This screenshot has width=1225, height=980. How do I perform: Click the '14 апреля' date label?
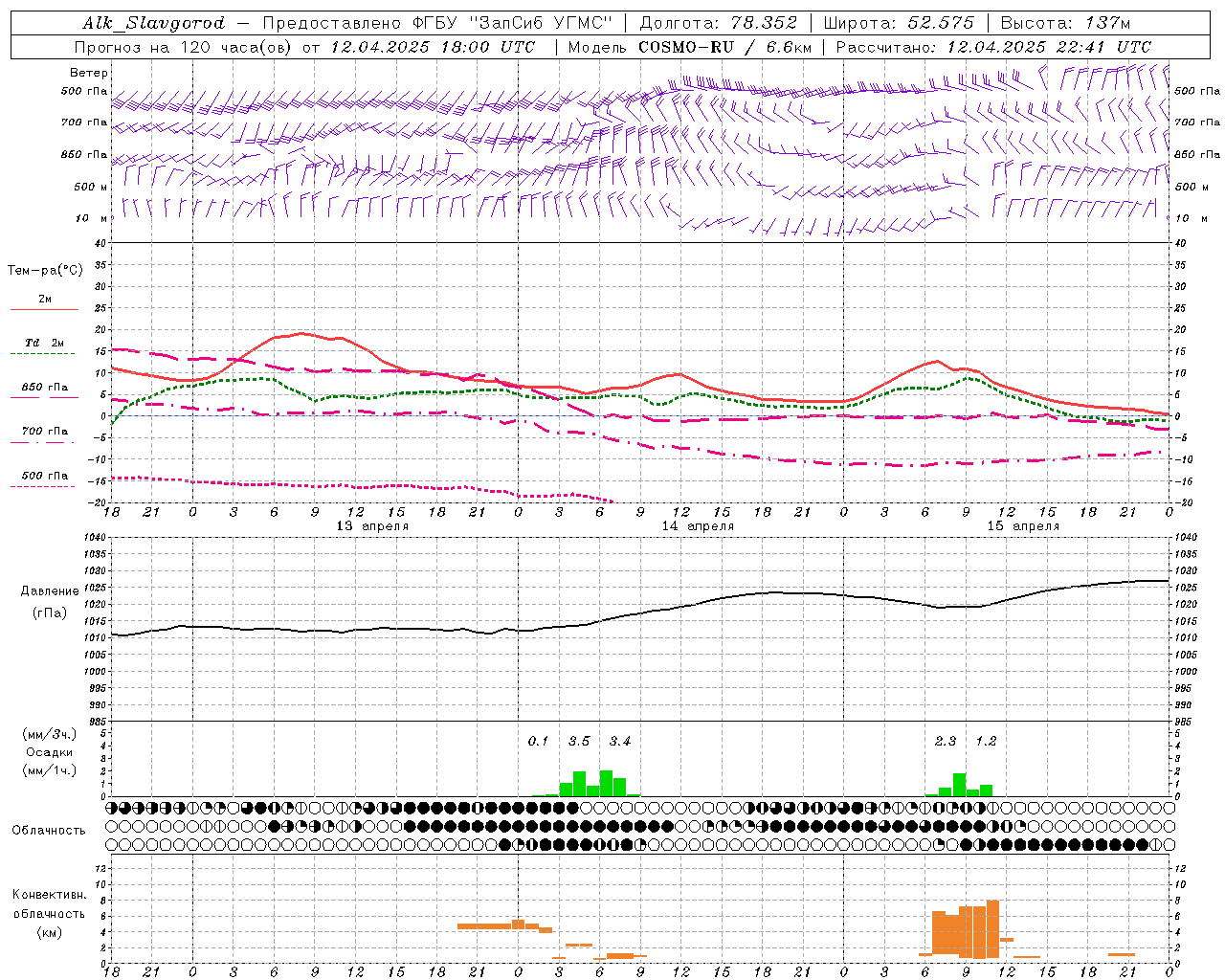(x=698, y=526)
